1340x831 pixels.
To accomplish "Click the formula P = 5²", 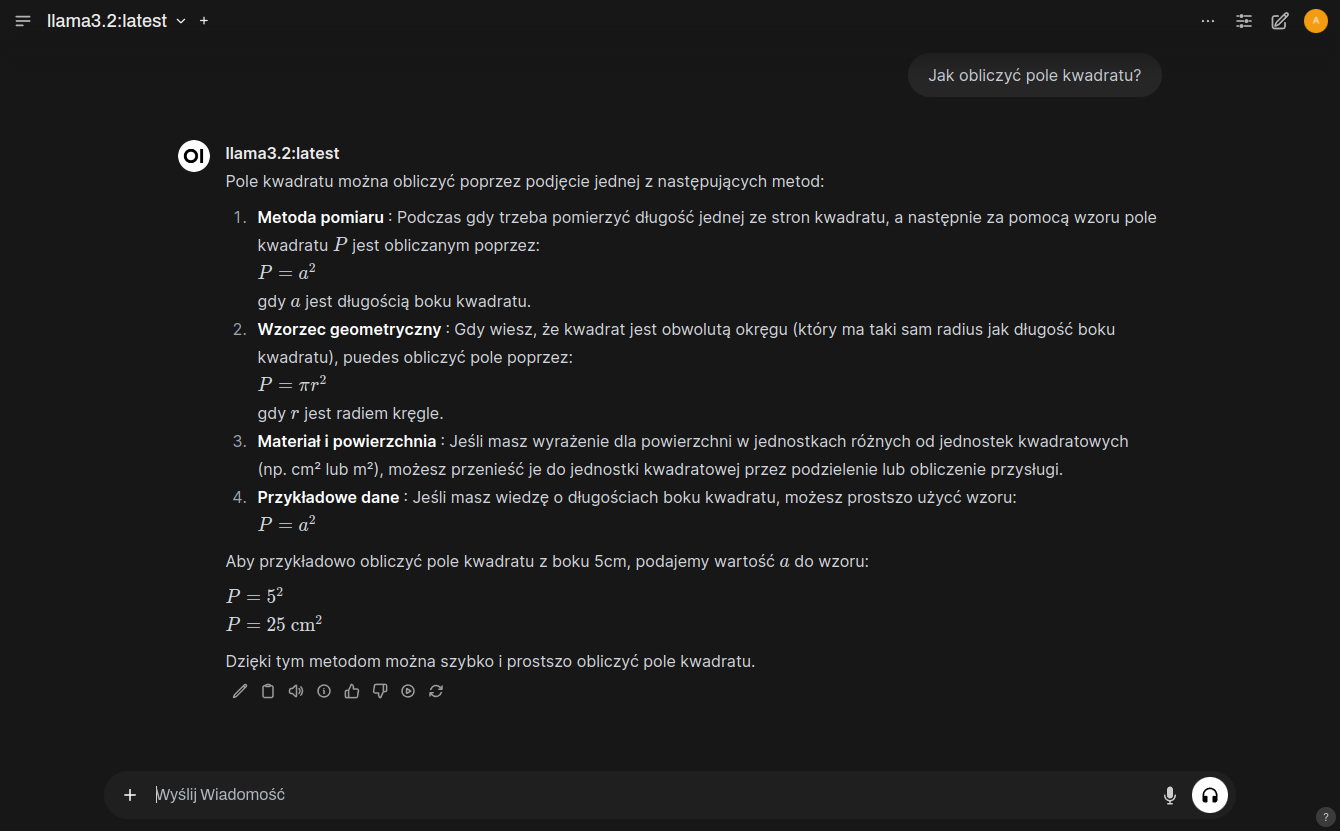I will (255, 596).
